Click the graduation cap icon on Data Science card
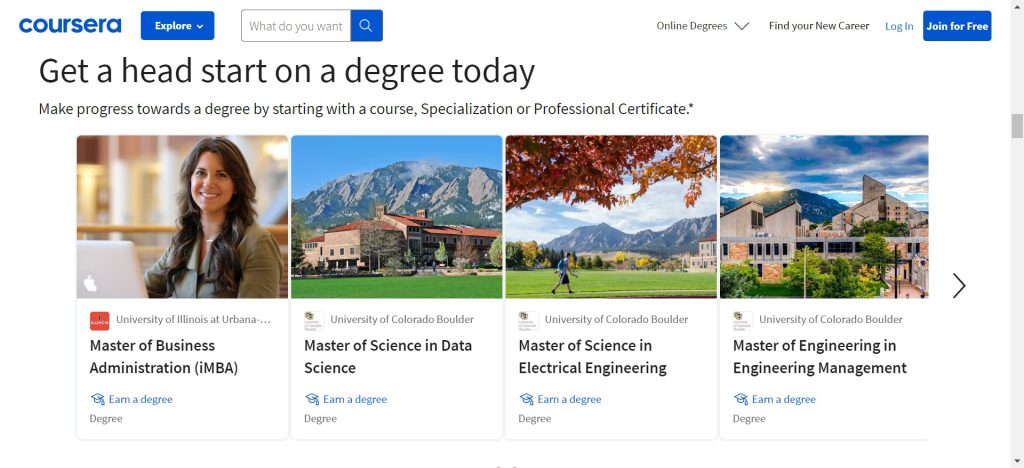Screen dimensions: 1024x468 pos(312,399)
